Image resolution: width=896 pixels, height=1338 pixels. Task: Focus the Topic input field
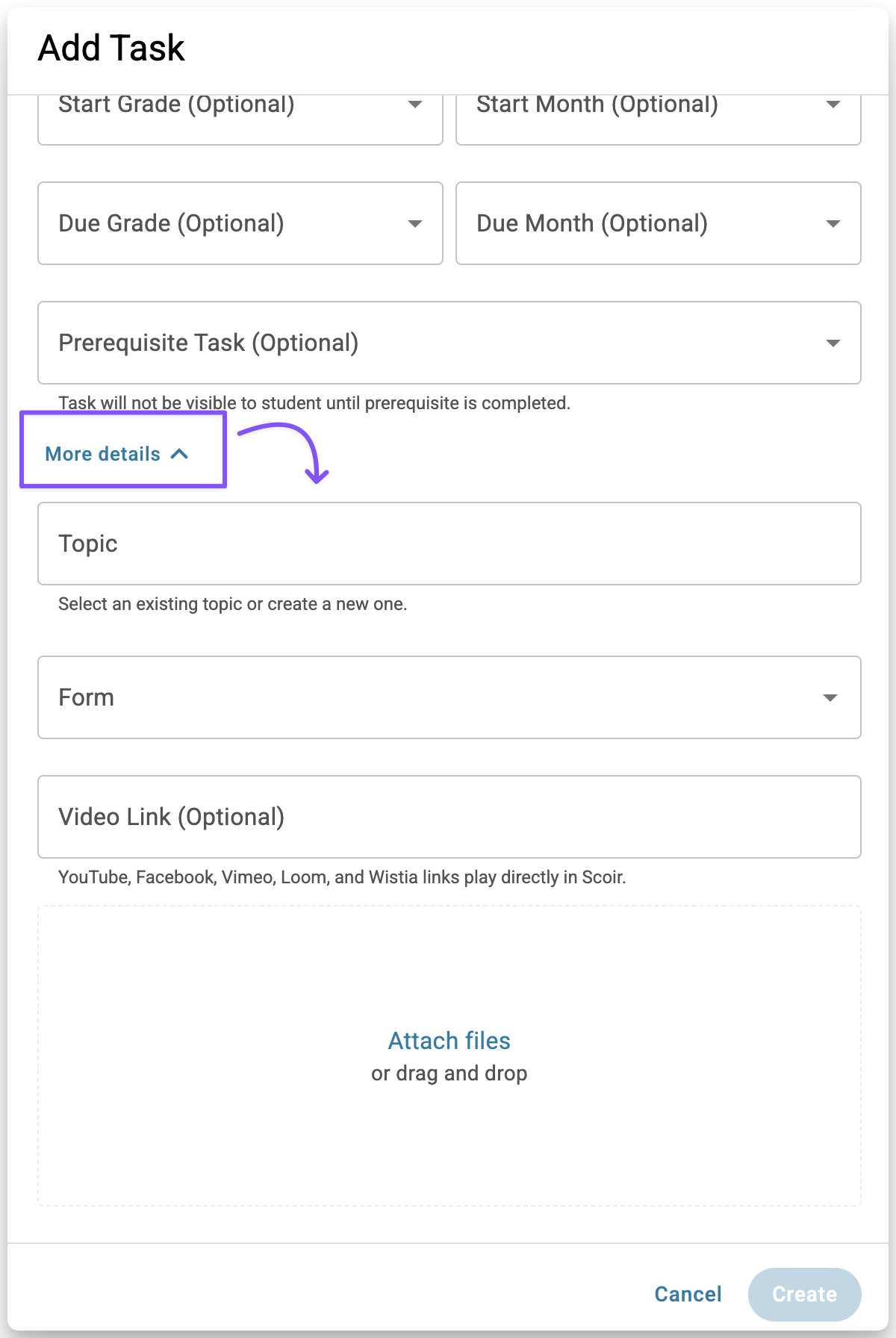[x=448, y=544]
